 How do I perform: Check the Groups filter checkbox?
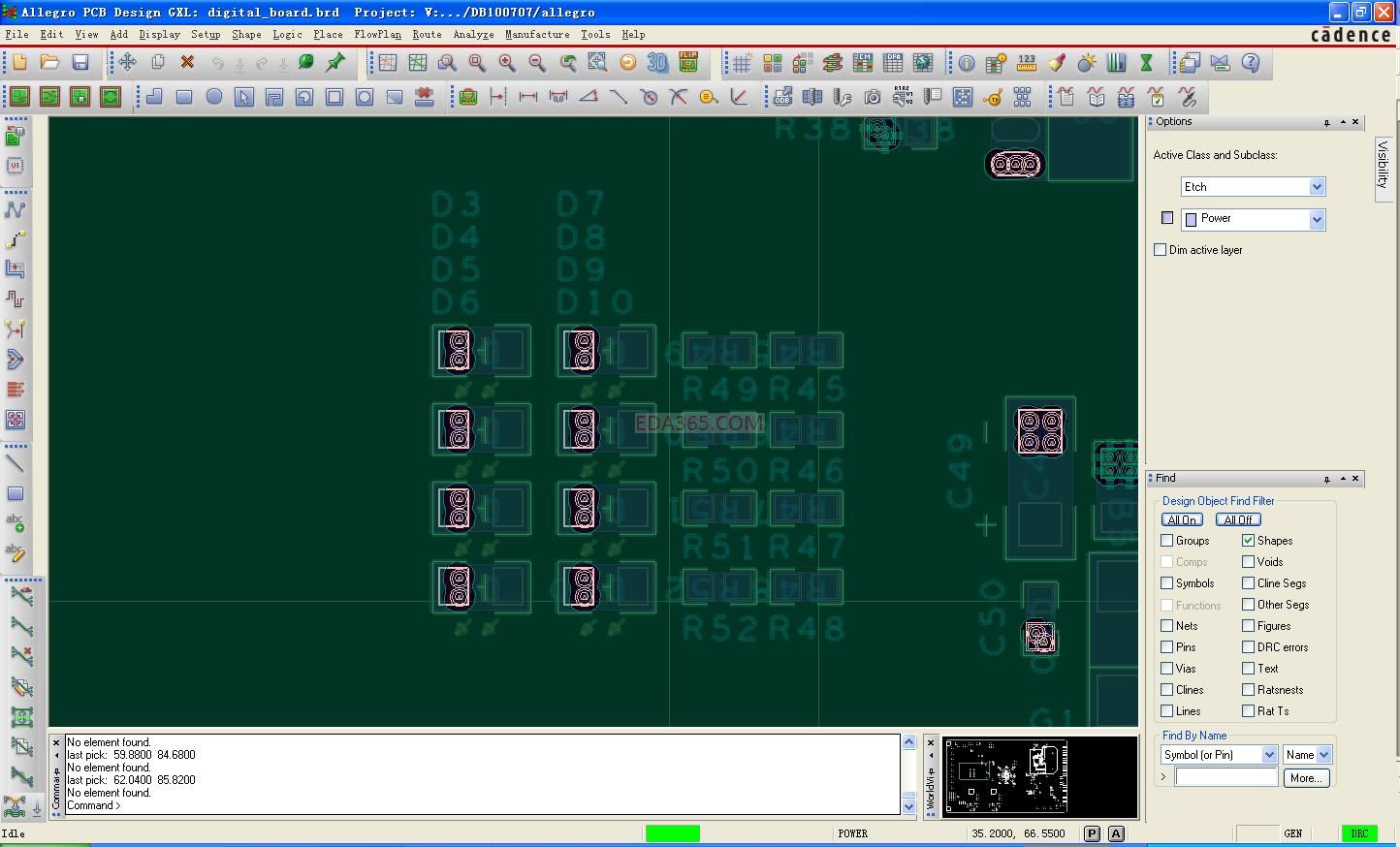(x=1167, y=541)
